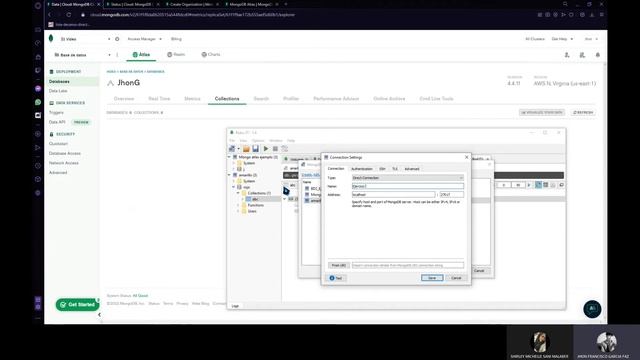Open the chat bubble icon at bottom right
Screen dimensions: 640x360
click(x=592, y=309)
